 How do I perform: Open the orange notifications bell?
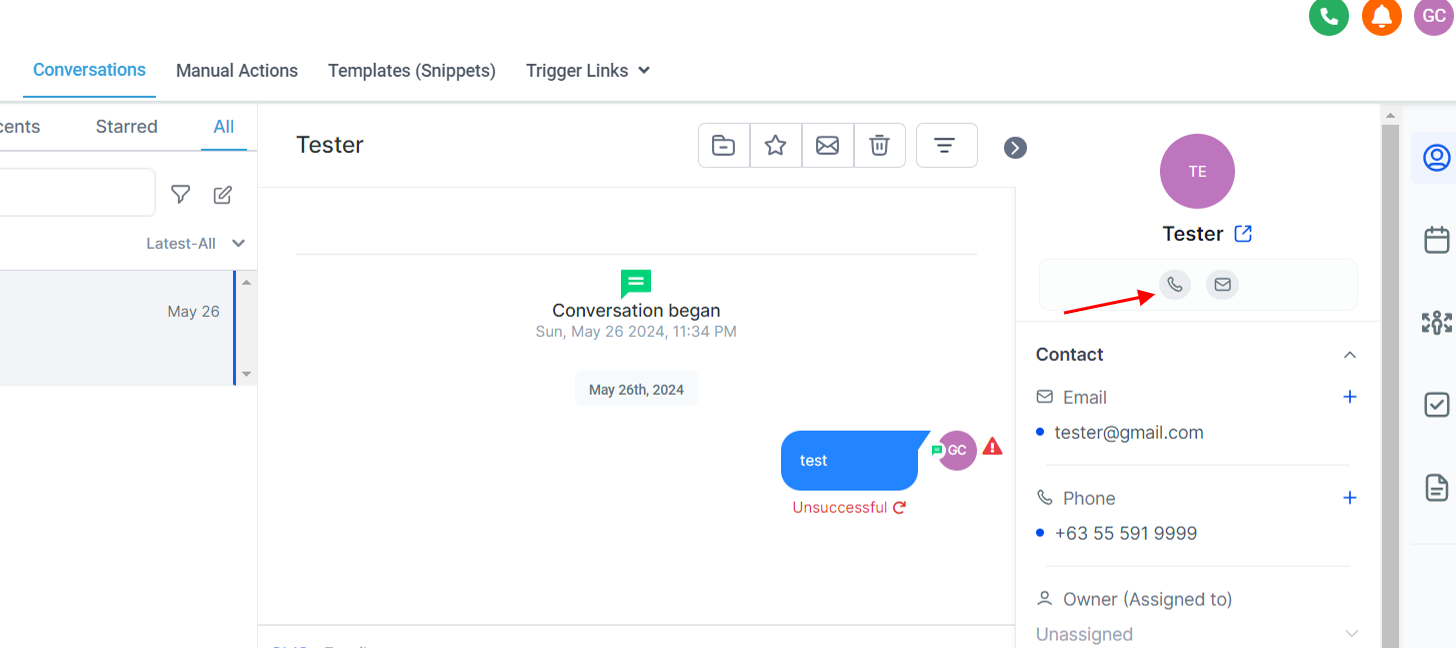1381,17
